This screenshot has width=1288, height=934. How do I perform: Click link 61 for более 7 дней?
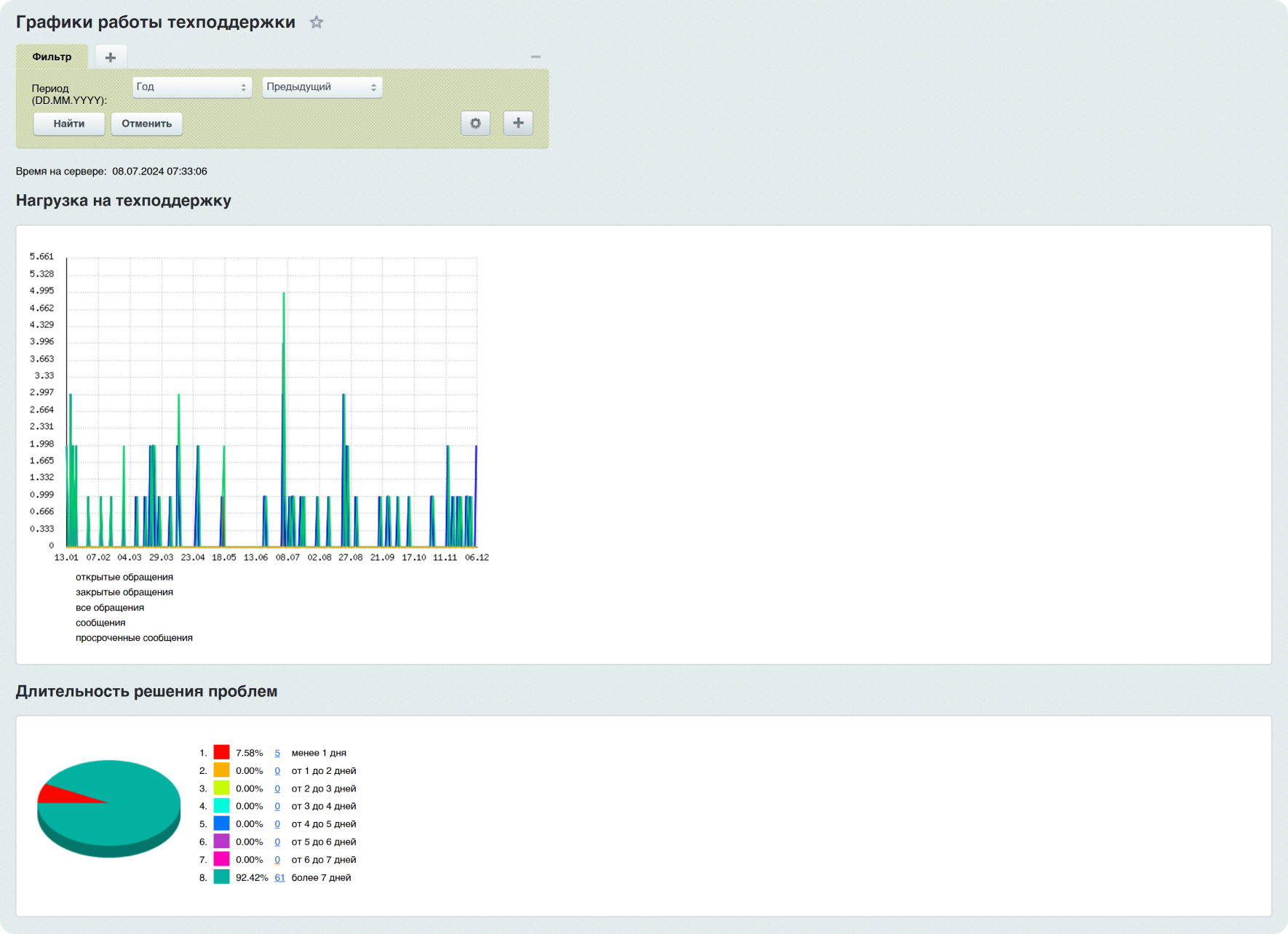click(279, 877)
